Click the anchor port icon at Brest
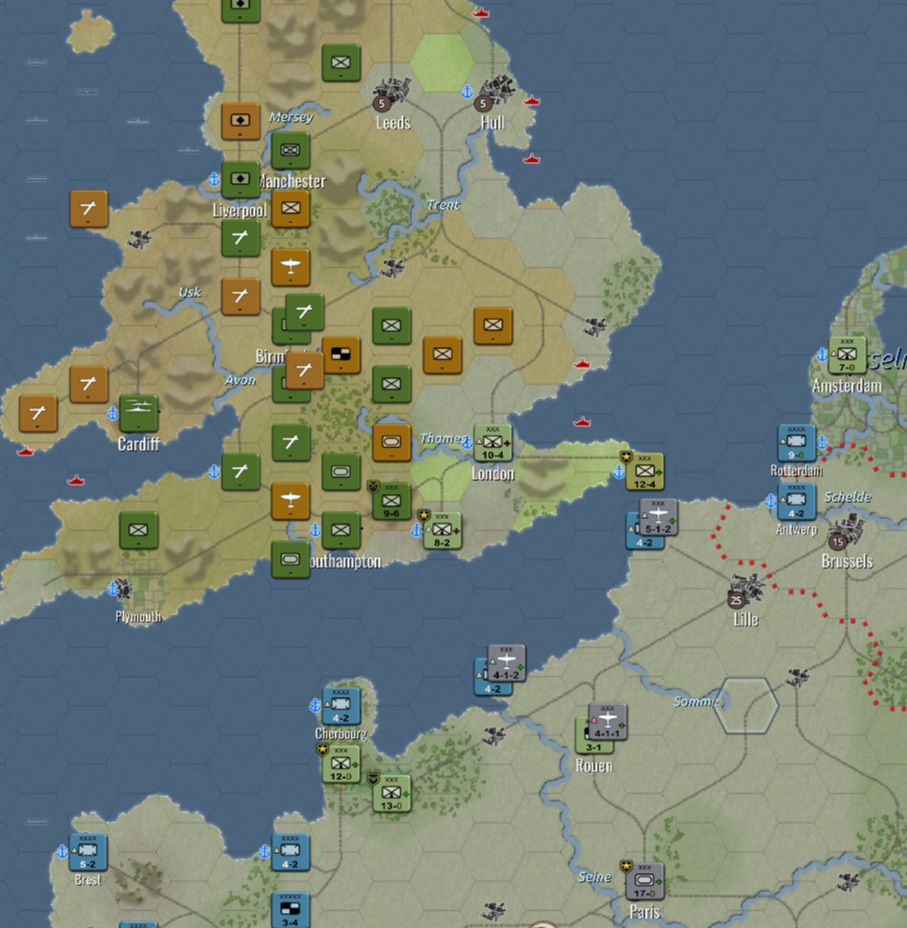Viewport: 907px width, 928px height. (x=62, y=852)
